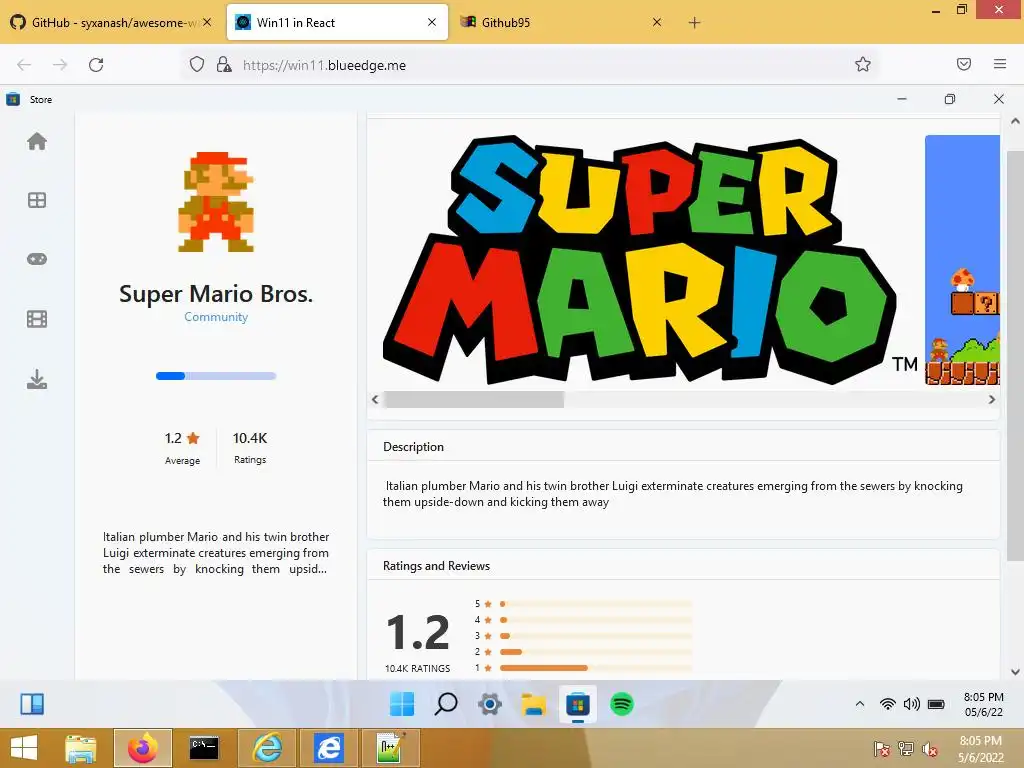Screen dimensions: 1024x768
Task: Open the Movies film-strip sidebar icon
Action: click(37, 319)
